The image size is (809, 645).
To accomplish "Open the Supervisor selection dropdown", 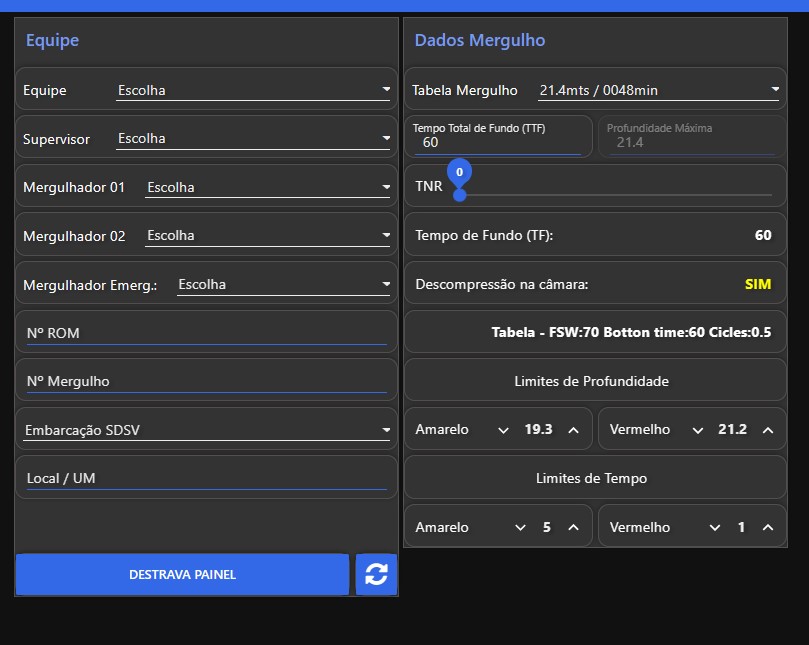I will [253, 139].
